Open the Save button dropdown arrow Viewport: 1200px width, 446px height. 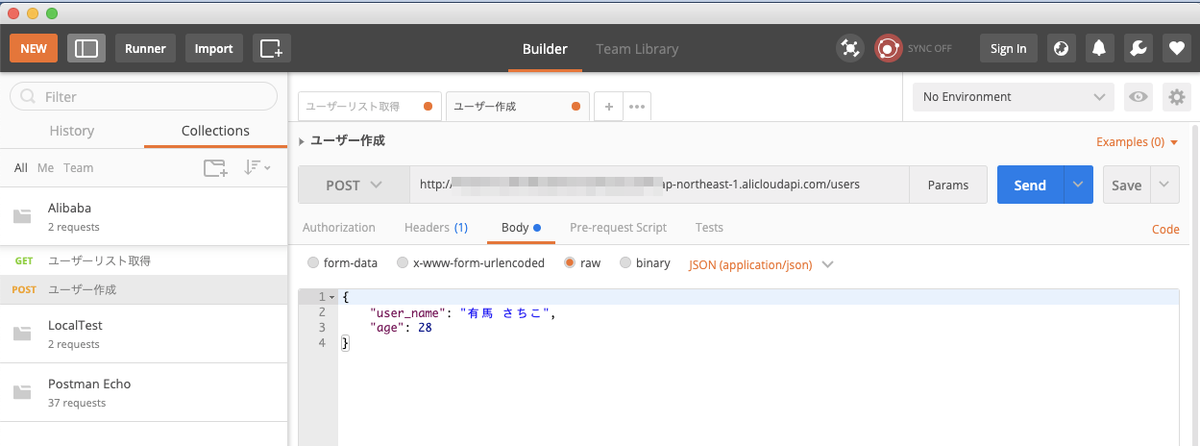(1165, 185)
